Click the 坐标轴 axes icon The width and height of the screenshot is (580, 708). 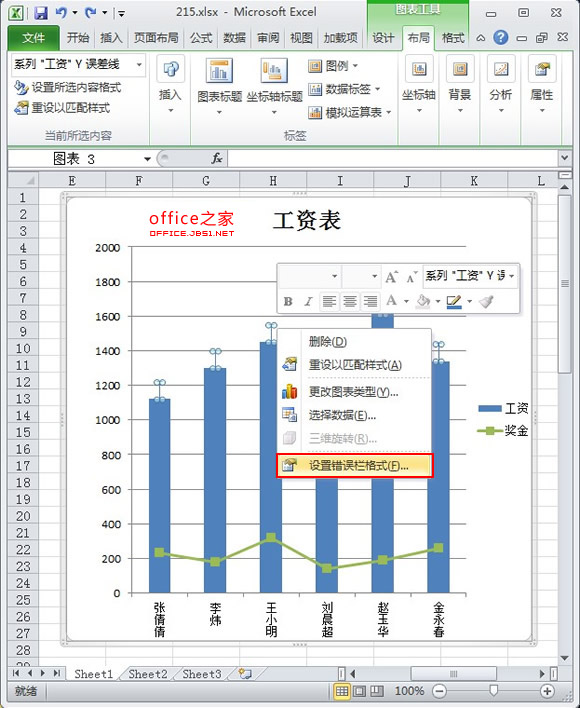point(419,69)
